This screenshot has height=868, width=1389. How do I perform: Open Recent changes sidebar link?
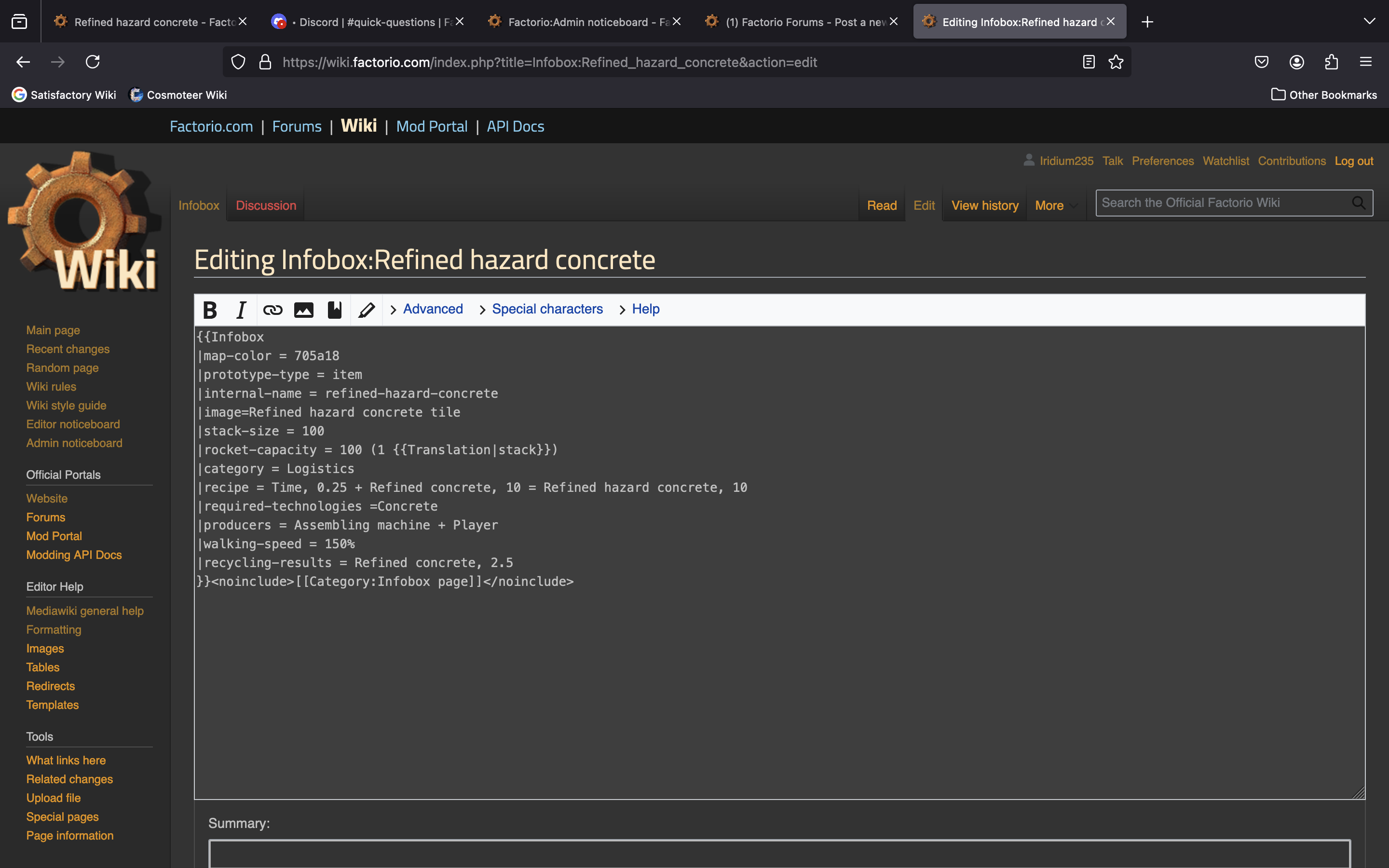pos(68,349)
